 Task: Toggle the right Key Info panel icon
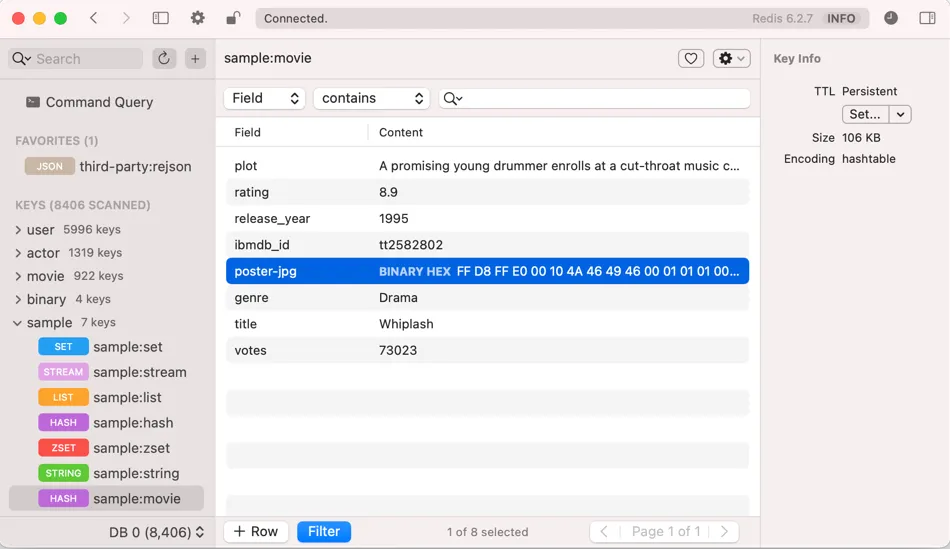pos(927,18)
